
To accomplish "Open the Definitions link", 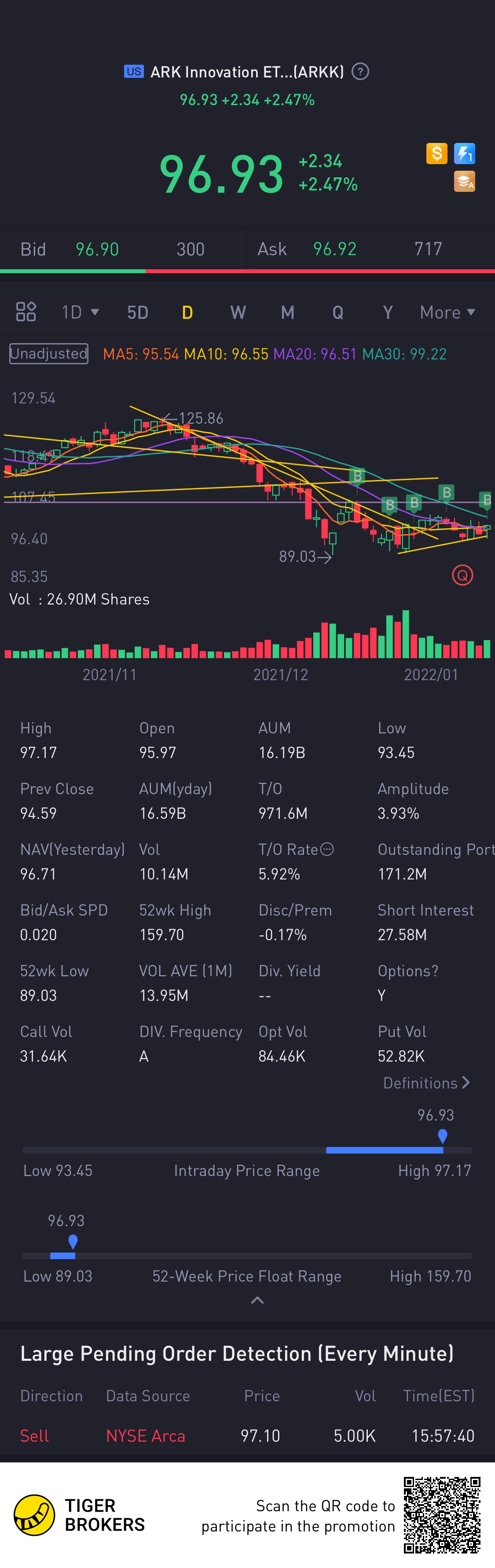I will coord(426,1083).
